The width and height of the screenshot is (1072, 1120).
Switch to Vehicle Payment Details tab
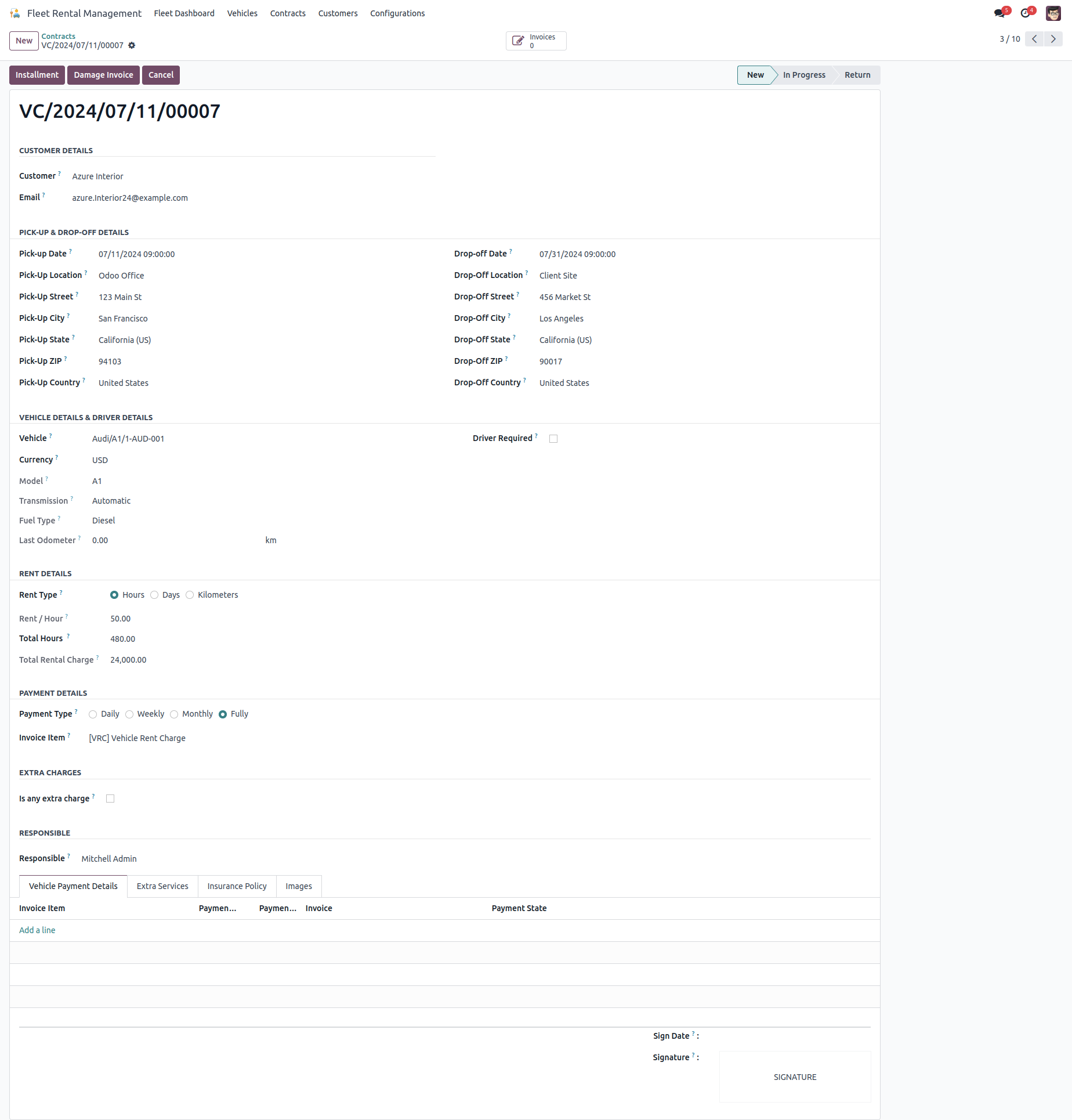pos(73,886)
